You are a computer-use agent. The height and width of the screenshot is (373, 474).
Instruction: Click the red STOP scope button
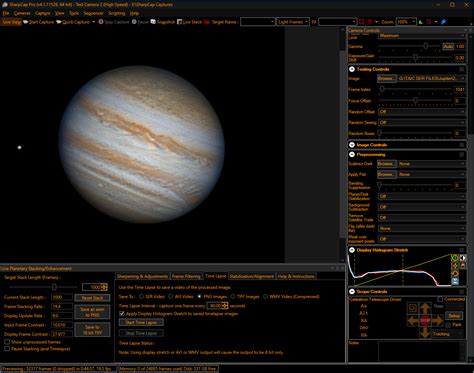tap(425, 321)
